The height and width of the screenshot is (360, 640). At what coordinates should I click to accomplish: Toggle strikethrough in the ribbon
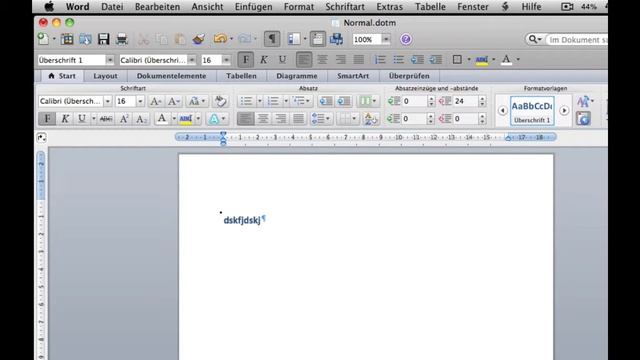[106, 119]
